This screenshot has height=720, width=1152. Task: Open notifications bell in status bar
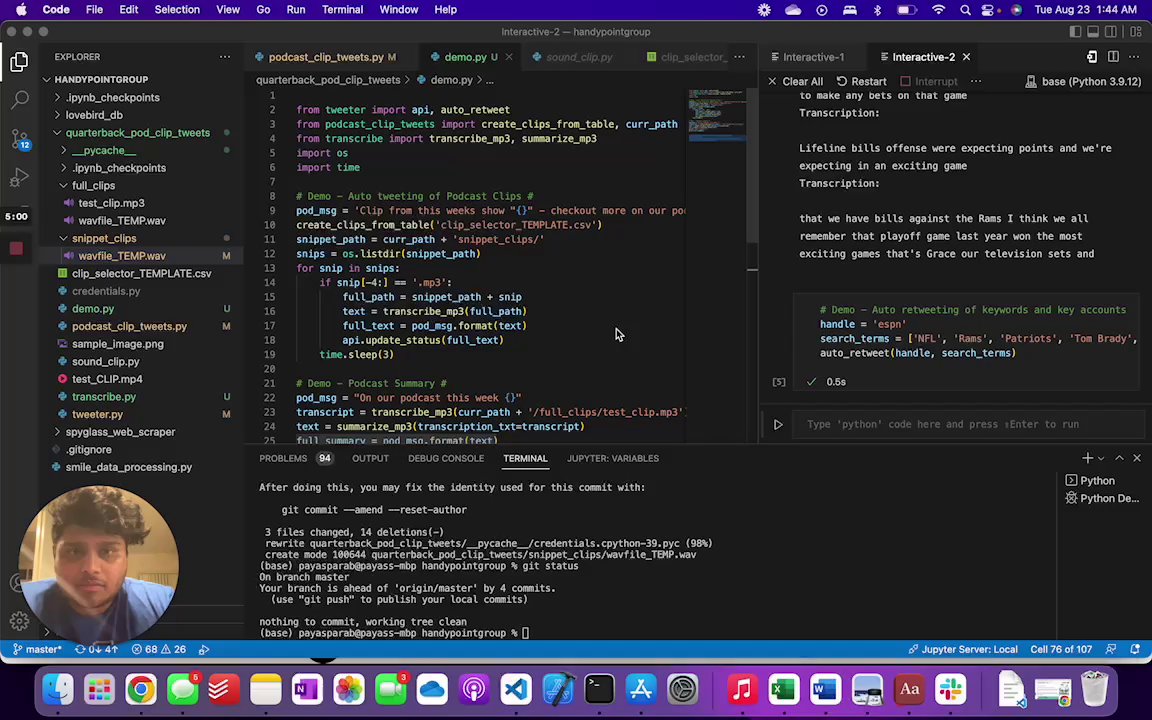point(1135,649)
